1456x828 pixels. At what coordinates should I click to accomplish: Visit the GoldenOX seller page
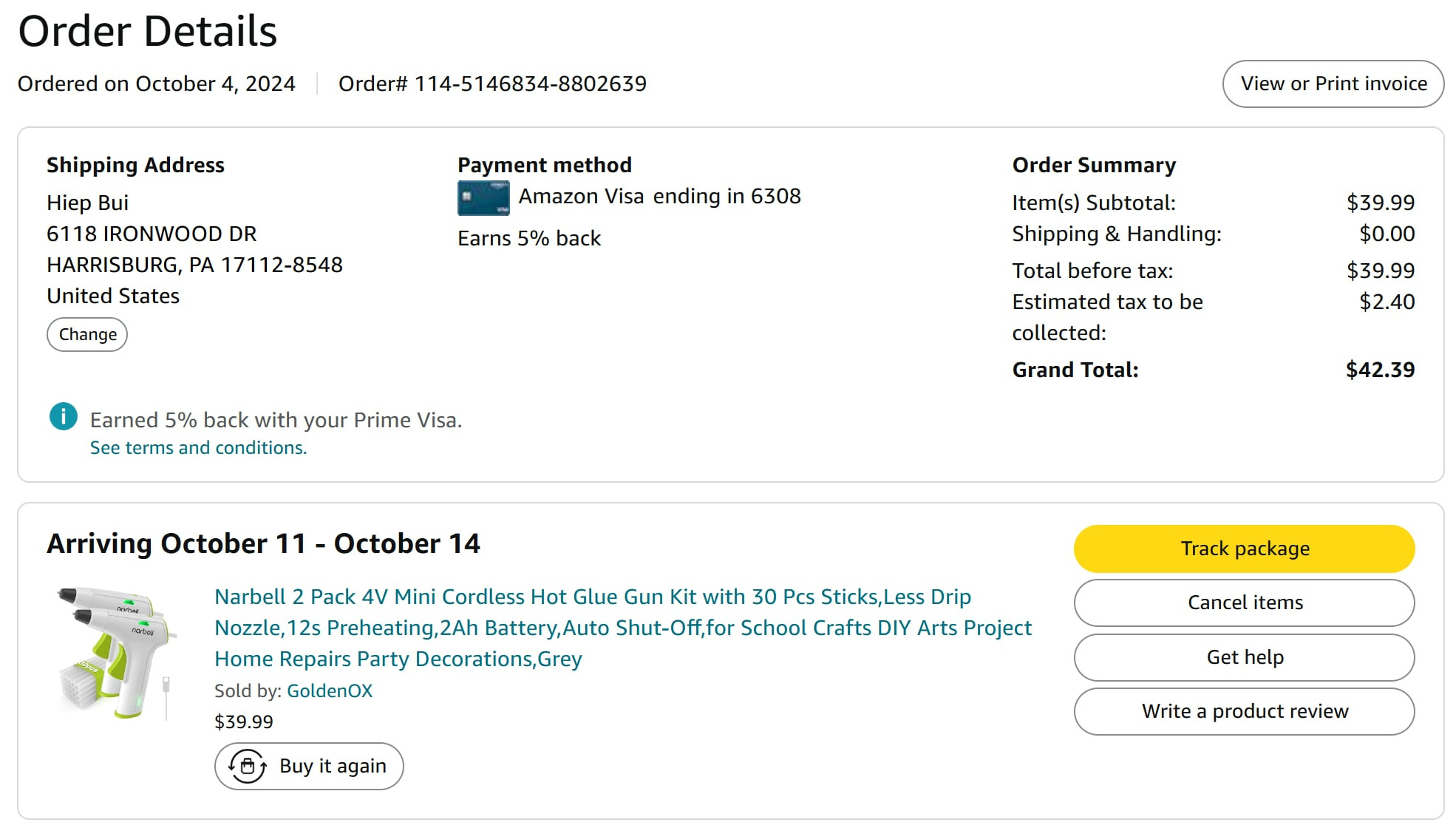click(330, 691)
